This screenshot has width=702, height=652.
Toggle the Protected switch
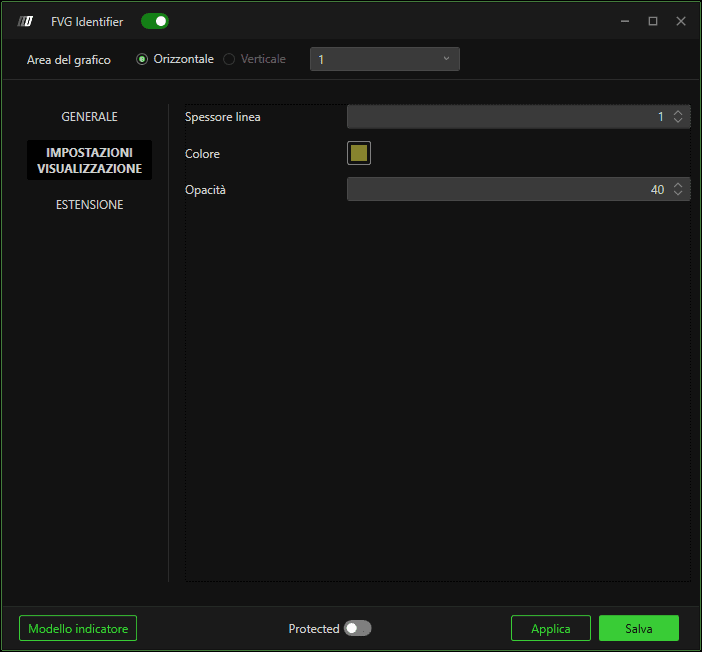coord(357,628)
